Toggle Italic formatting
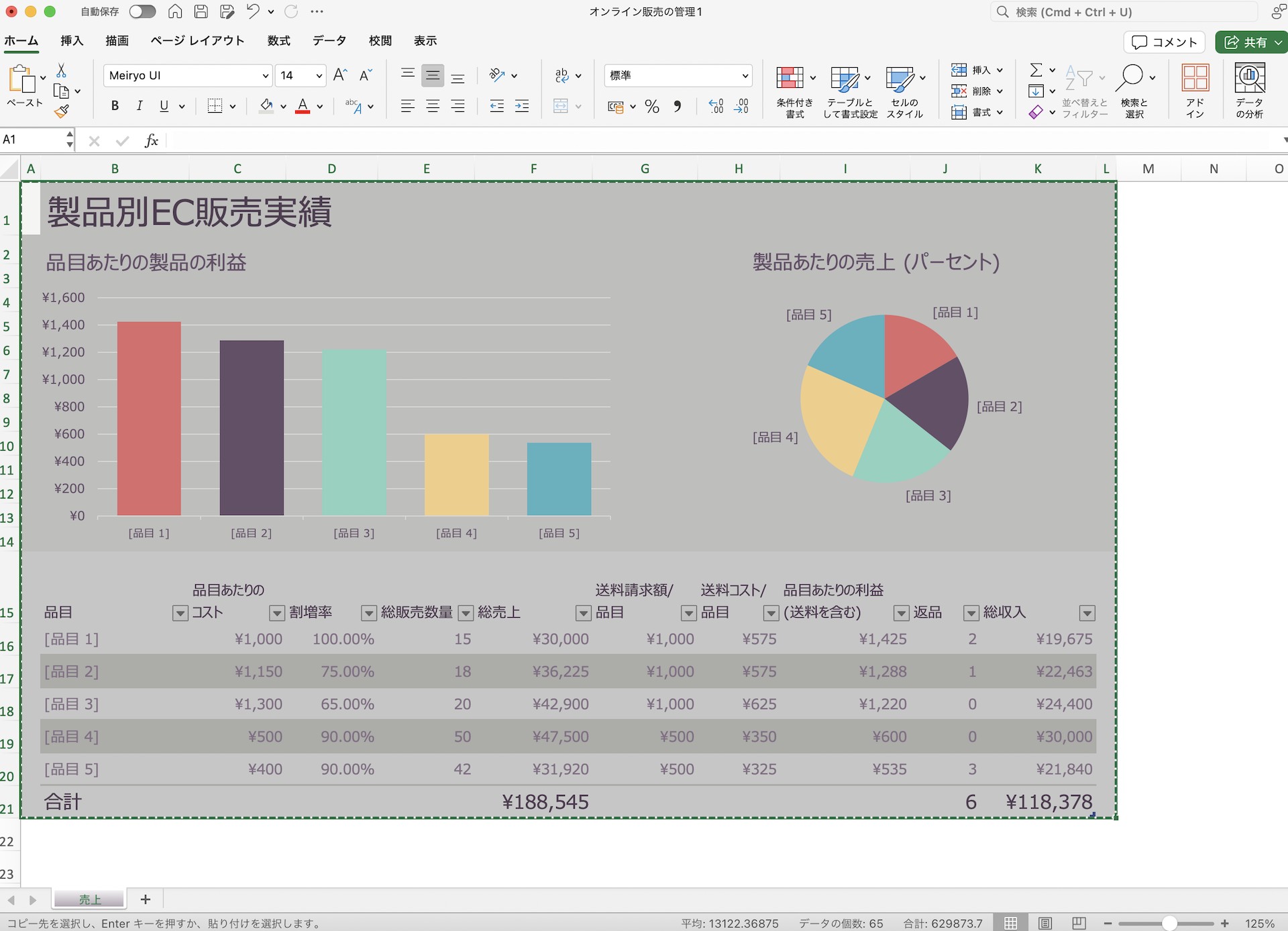1288x931 pixels. [139, 106]
